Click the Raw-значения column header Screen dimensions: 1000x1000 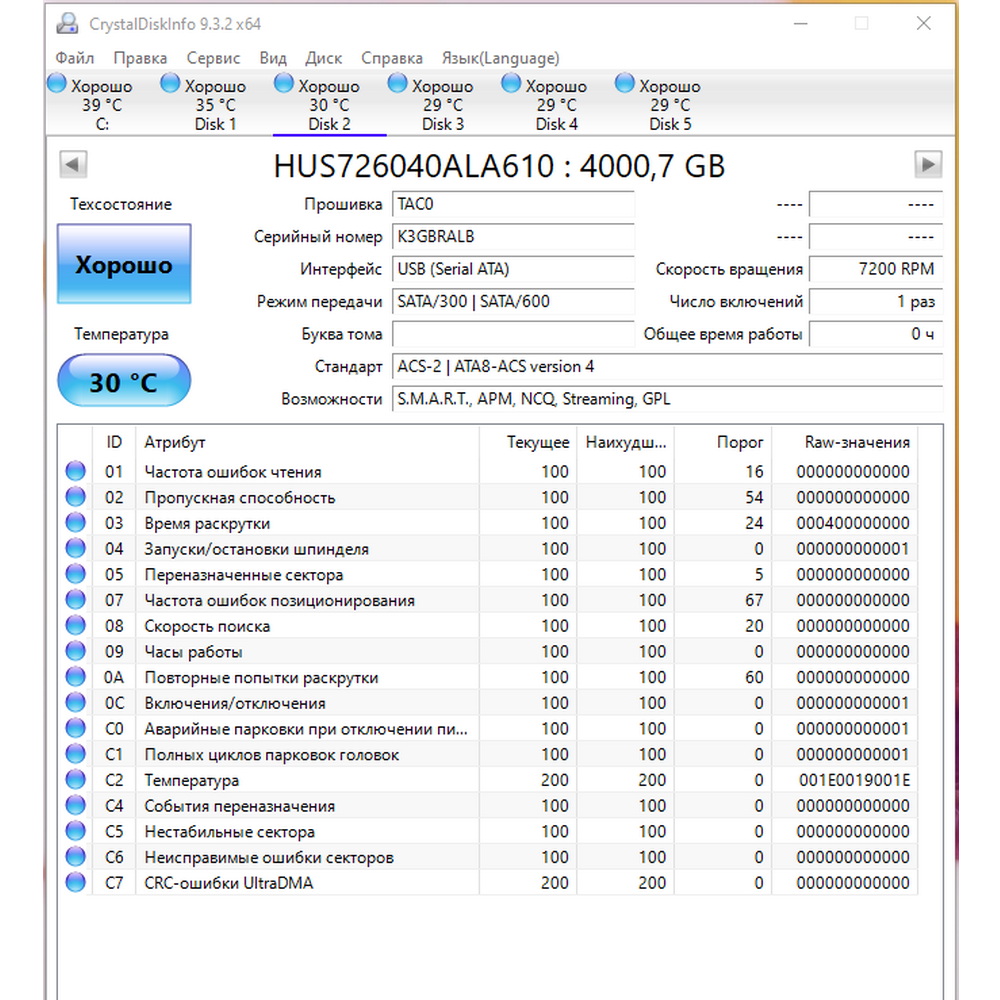click(x=845, y=442)
